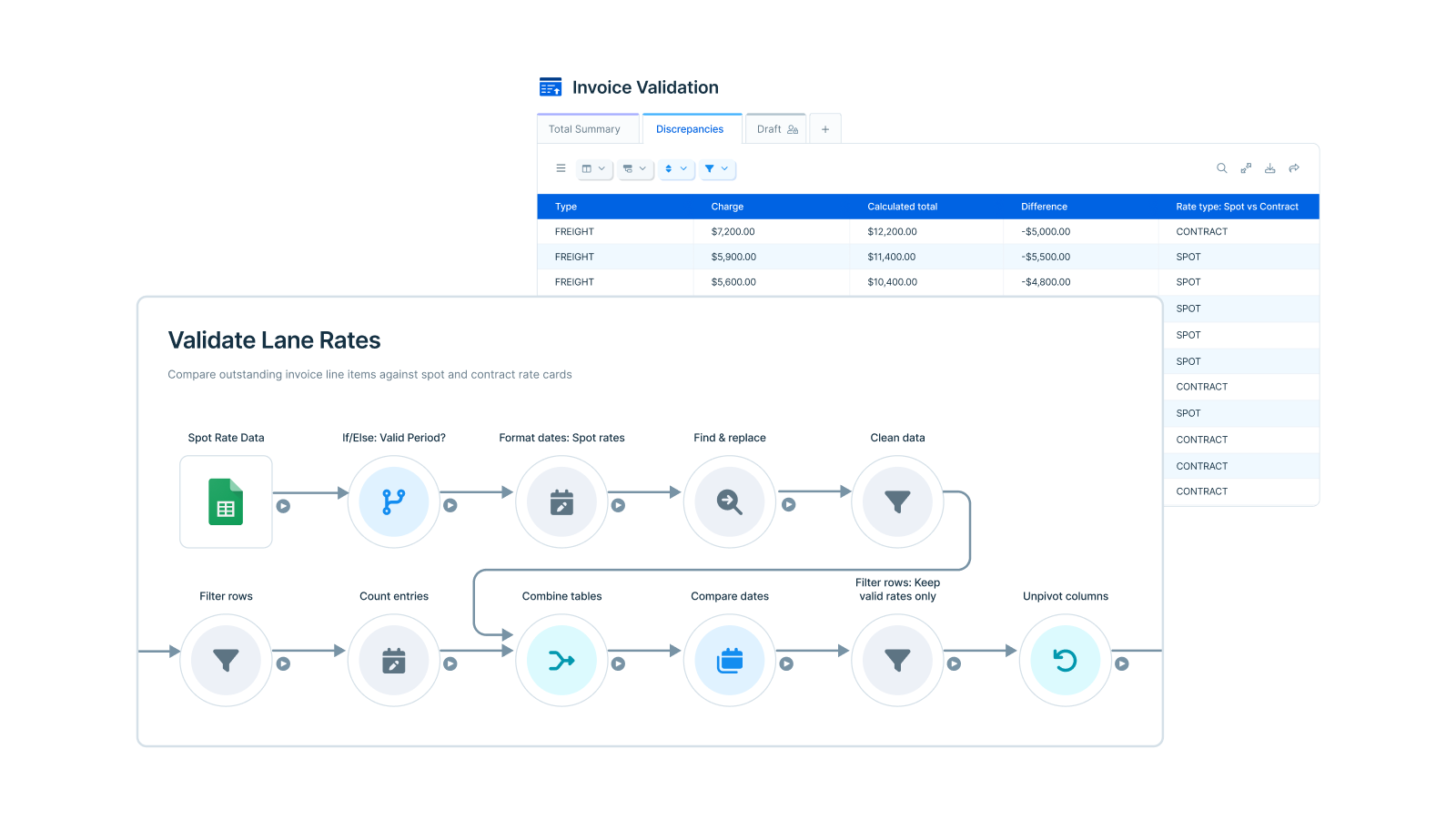Add a new tab with the plus button

coord(825,129)
